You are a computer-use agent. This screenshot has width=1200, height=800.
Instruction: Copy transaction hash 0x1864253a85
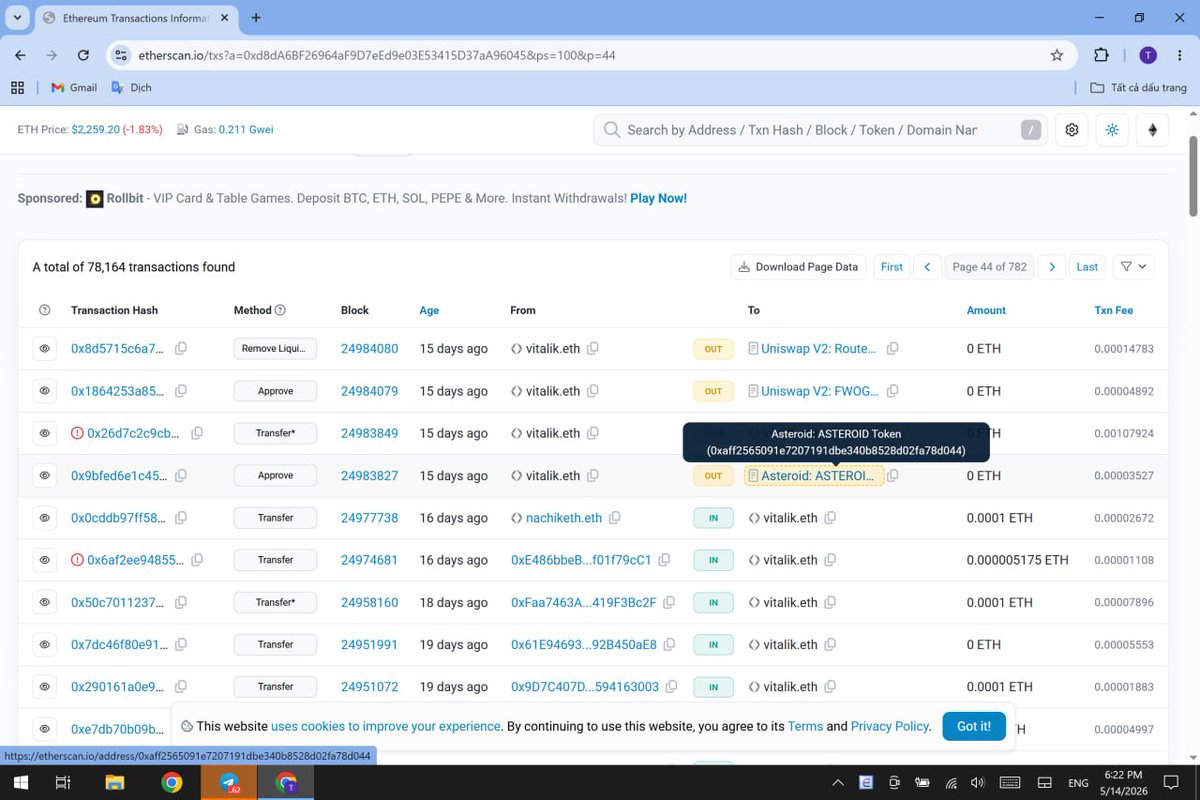(x=181, y=391)
